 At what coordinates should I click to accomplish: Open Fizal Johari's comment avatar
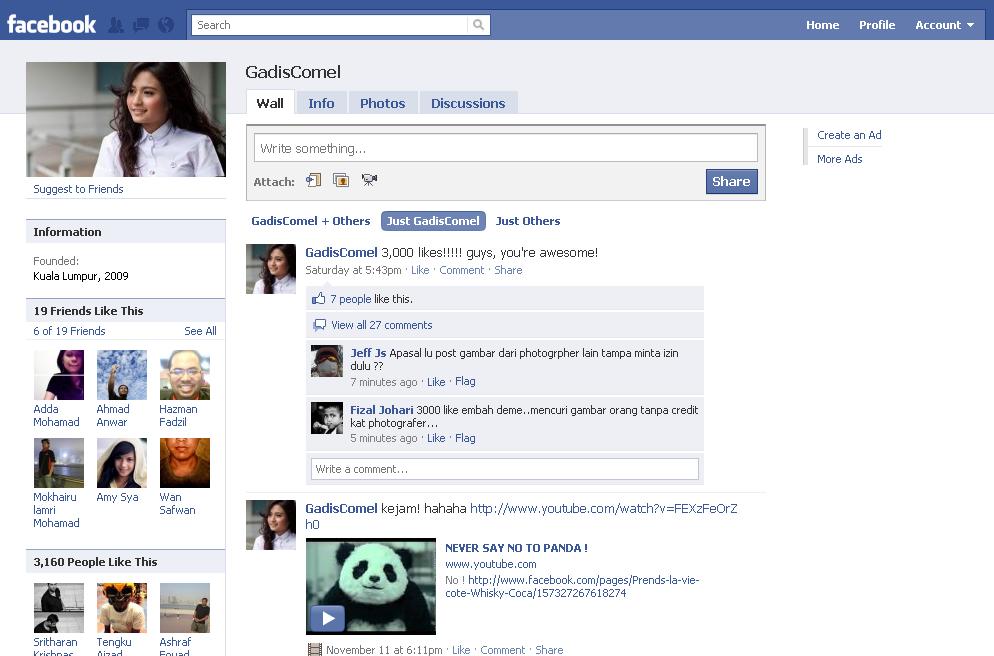pyautogui.click(x=326, y=418)
